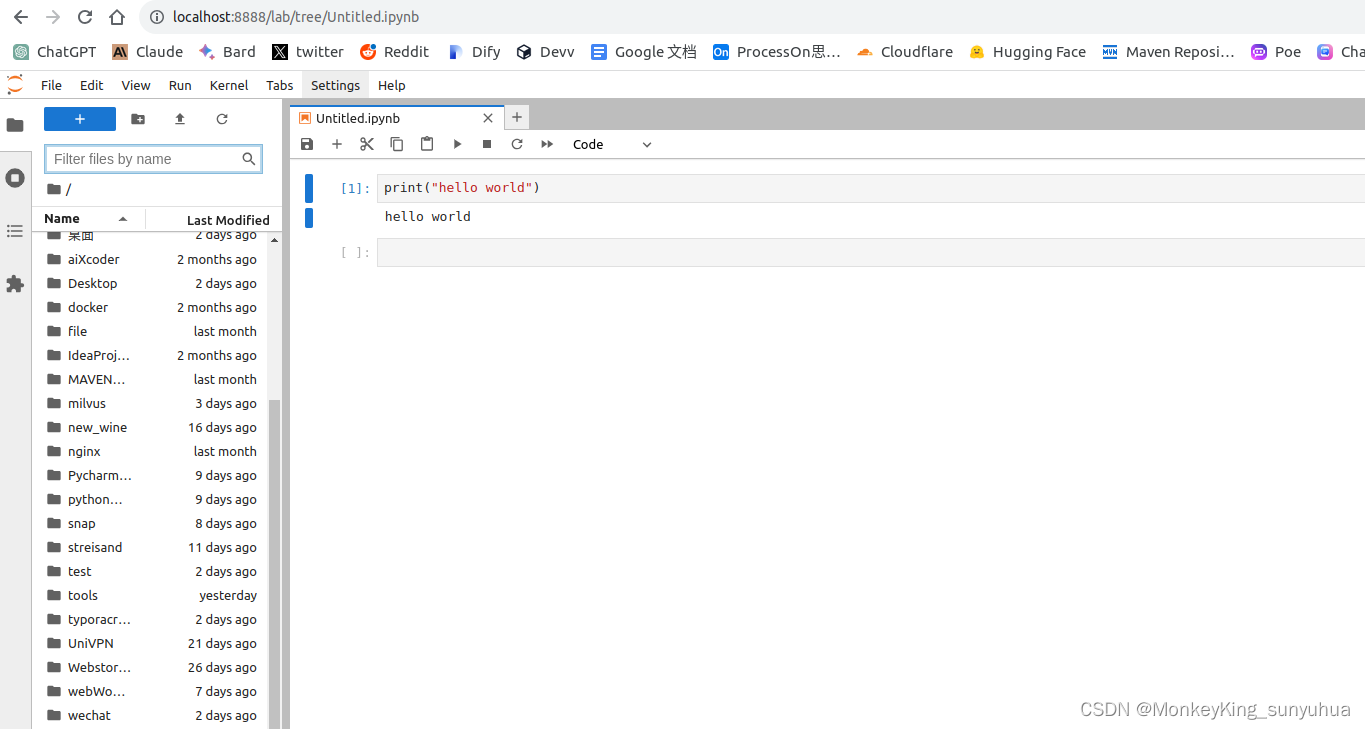Paste cell from clipboard icon
The image size is (1365, 729).
pyautogui.click(x=427, y=144)
